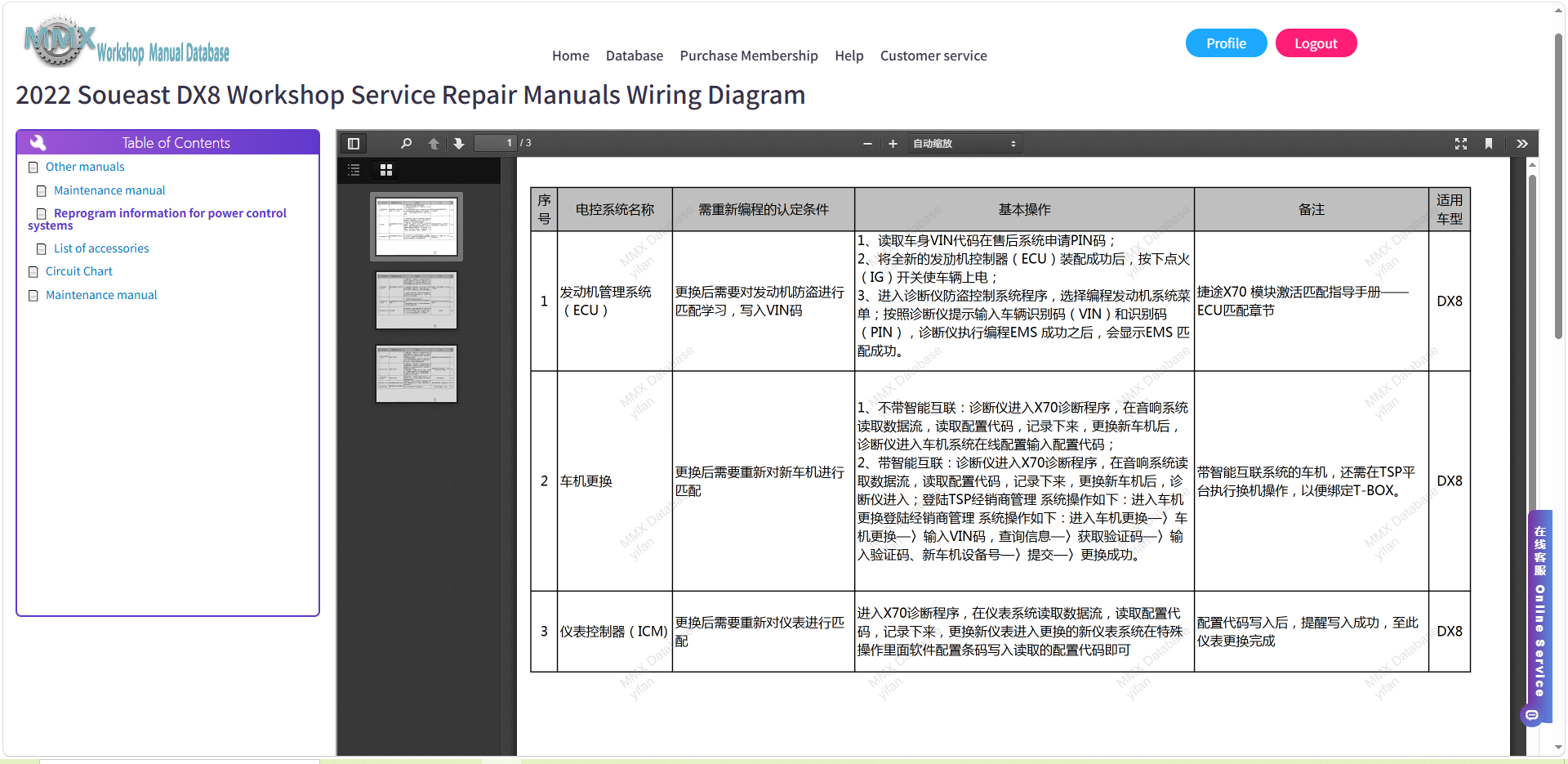This screenshot has width=1568, height=764.
Task: Select the second page thumbnail
Action: [416, 300]
